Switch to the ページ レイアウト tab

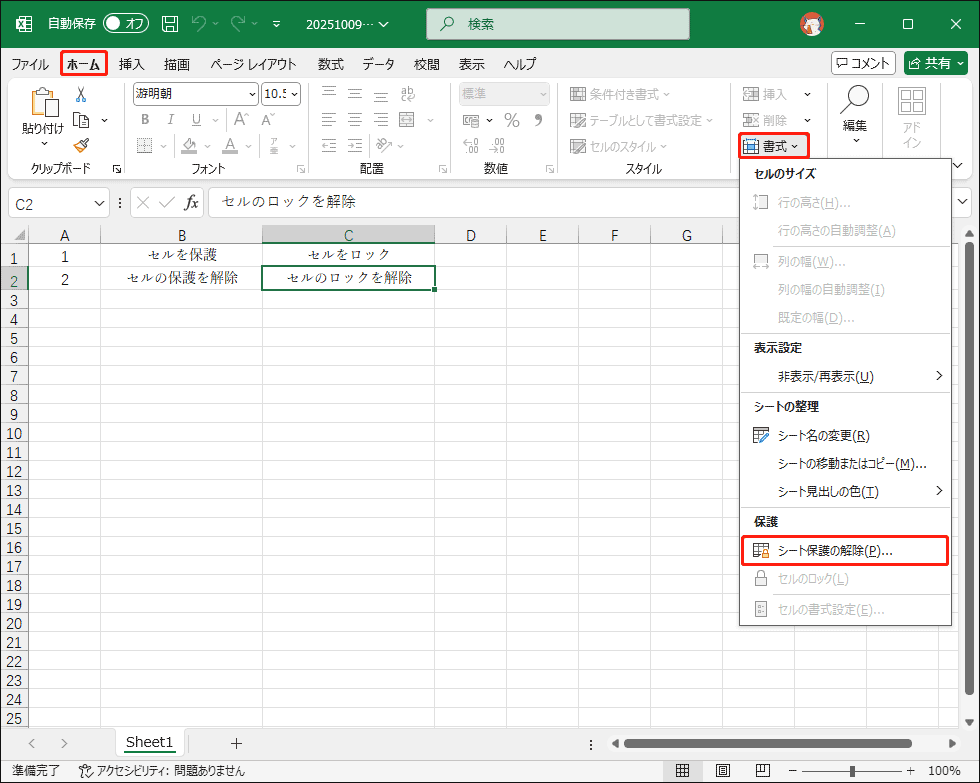coord(252,64)
